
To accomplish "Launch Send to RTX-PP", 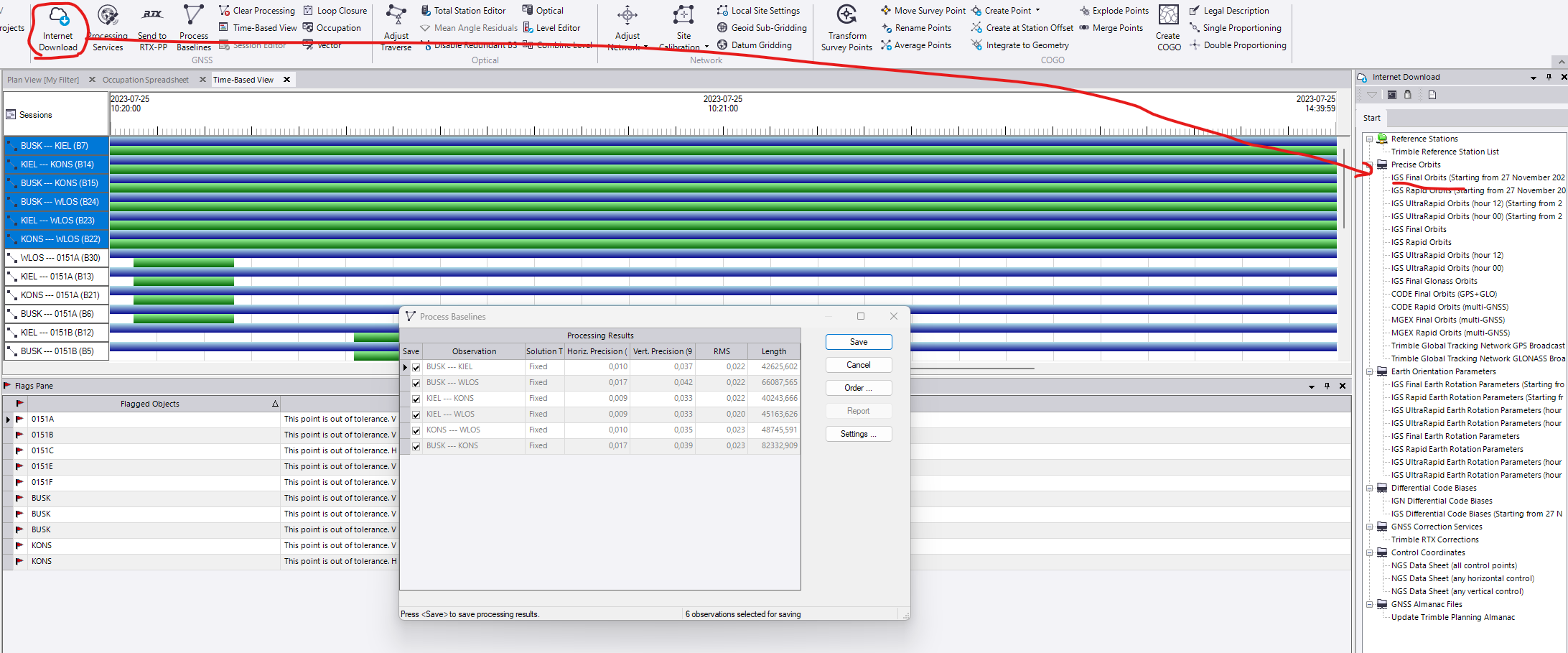I will coord(153,29).
